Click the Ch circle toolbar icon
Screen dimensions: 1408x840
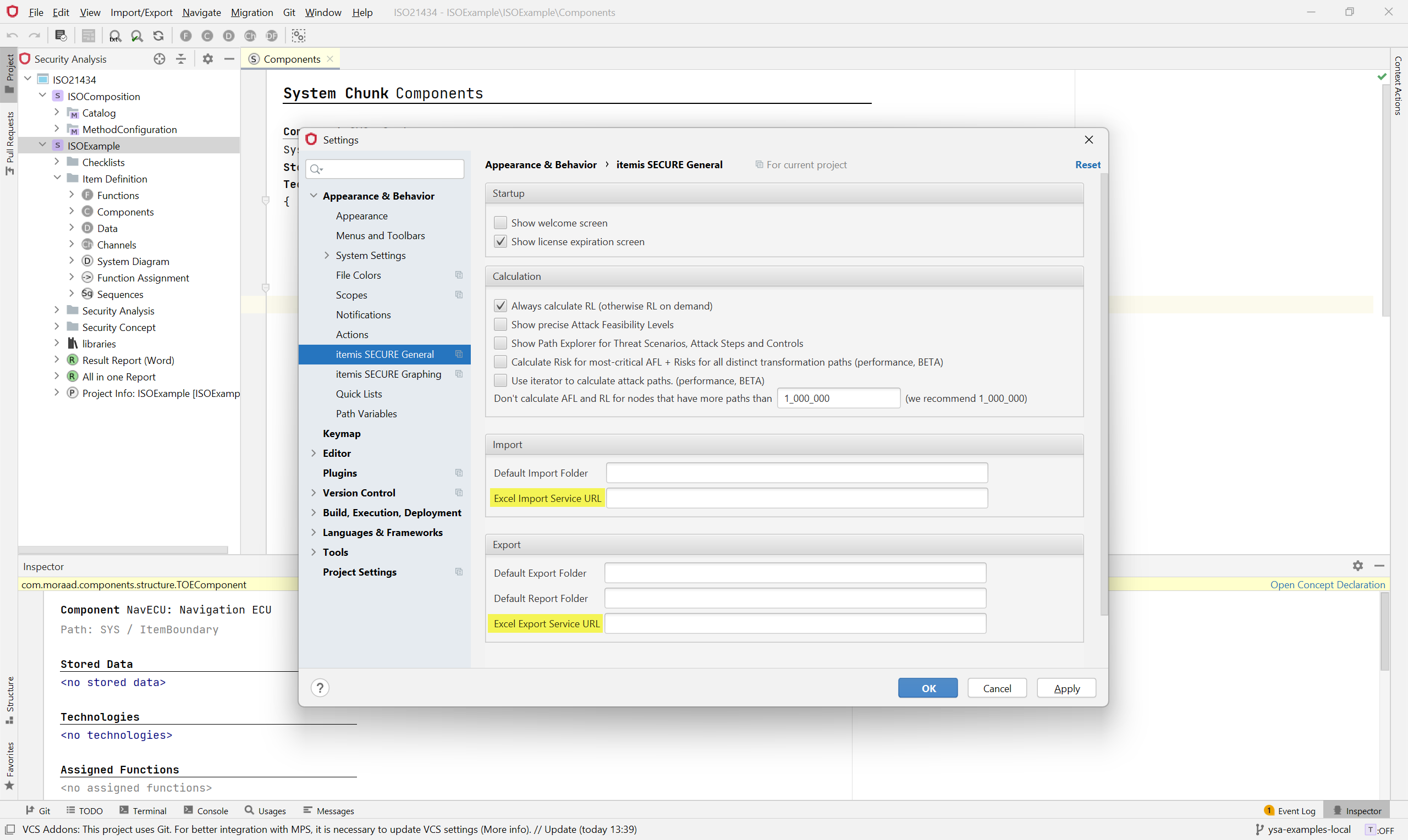coord(250,36)
